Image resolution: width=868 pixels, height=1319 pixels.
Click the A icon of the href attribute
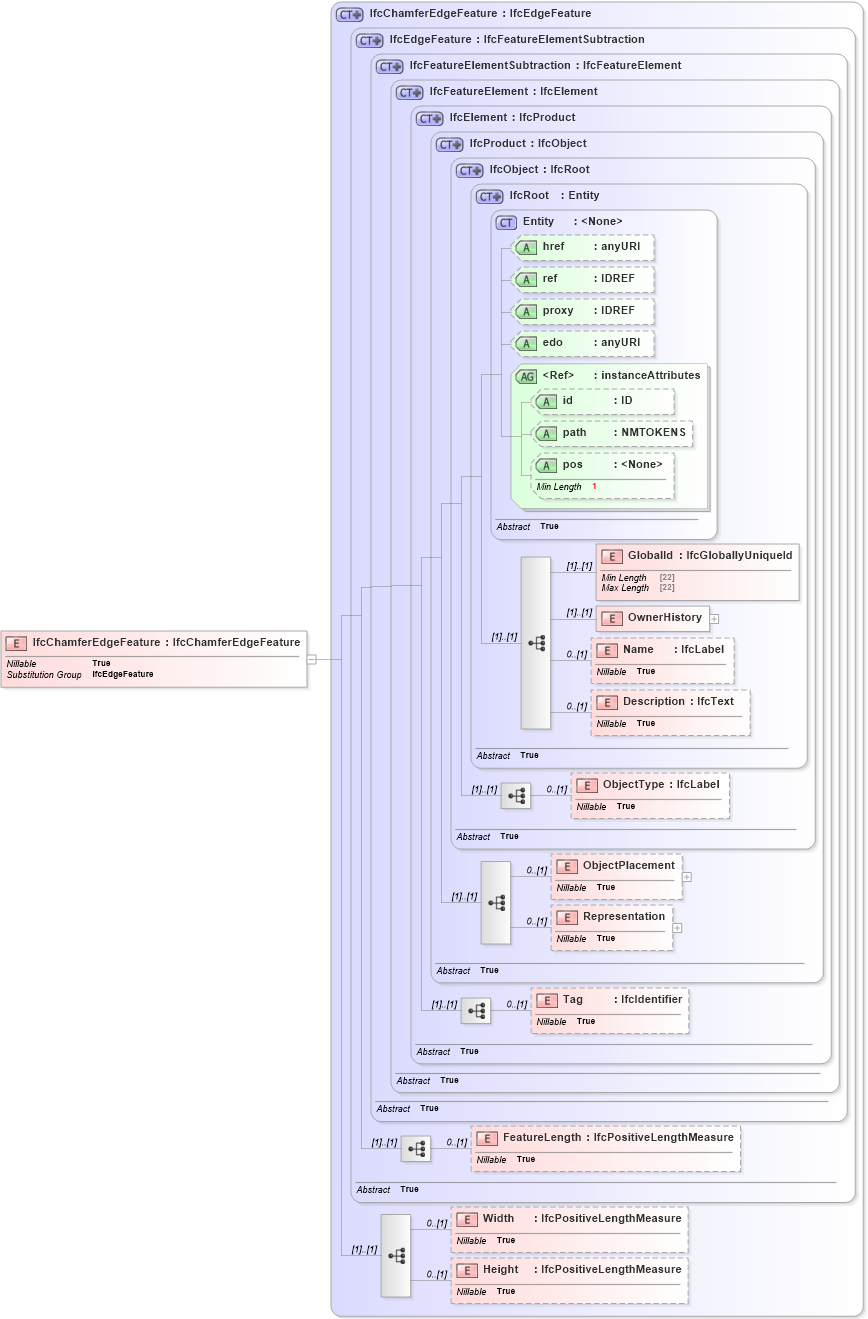[x=526, y=247]
